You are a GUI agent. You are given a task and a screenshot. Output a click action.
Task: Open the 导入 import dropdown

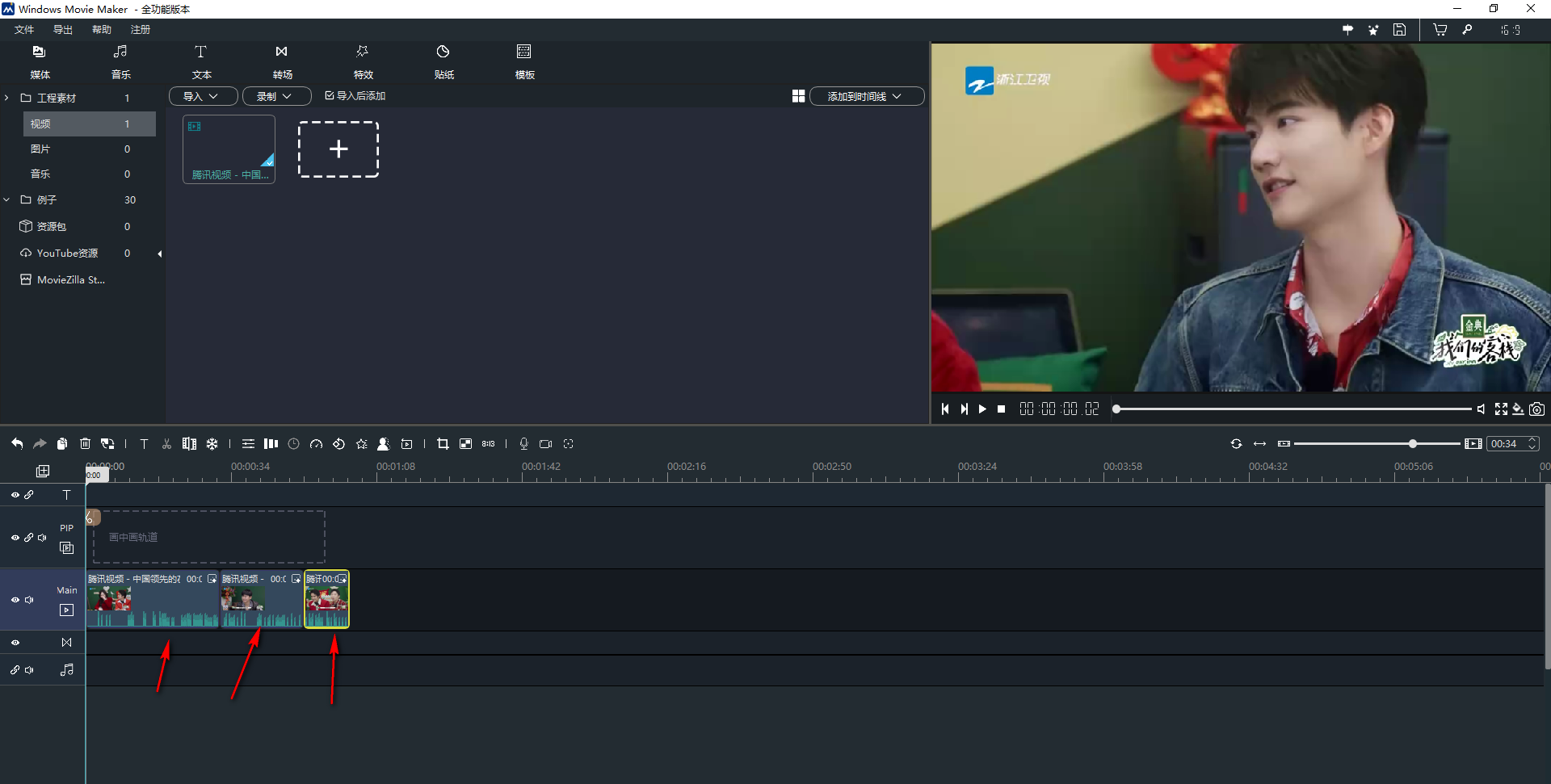202,96
